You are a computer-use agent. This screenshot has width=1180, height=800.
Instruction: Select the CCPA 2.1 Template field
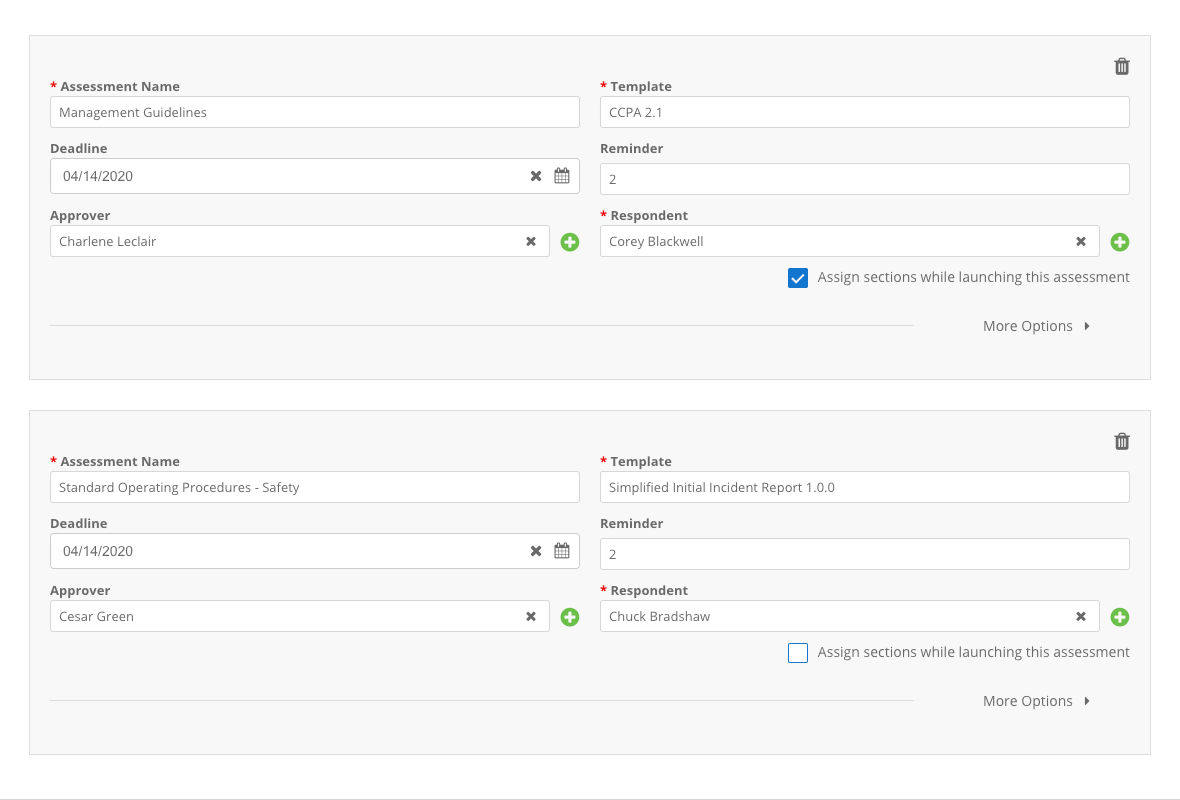point(864,111)
